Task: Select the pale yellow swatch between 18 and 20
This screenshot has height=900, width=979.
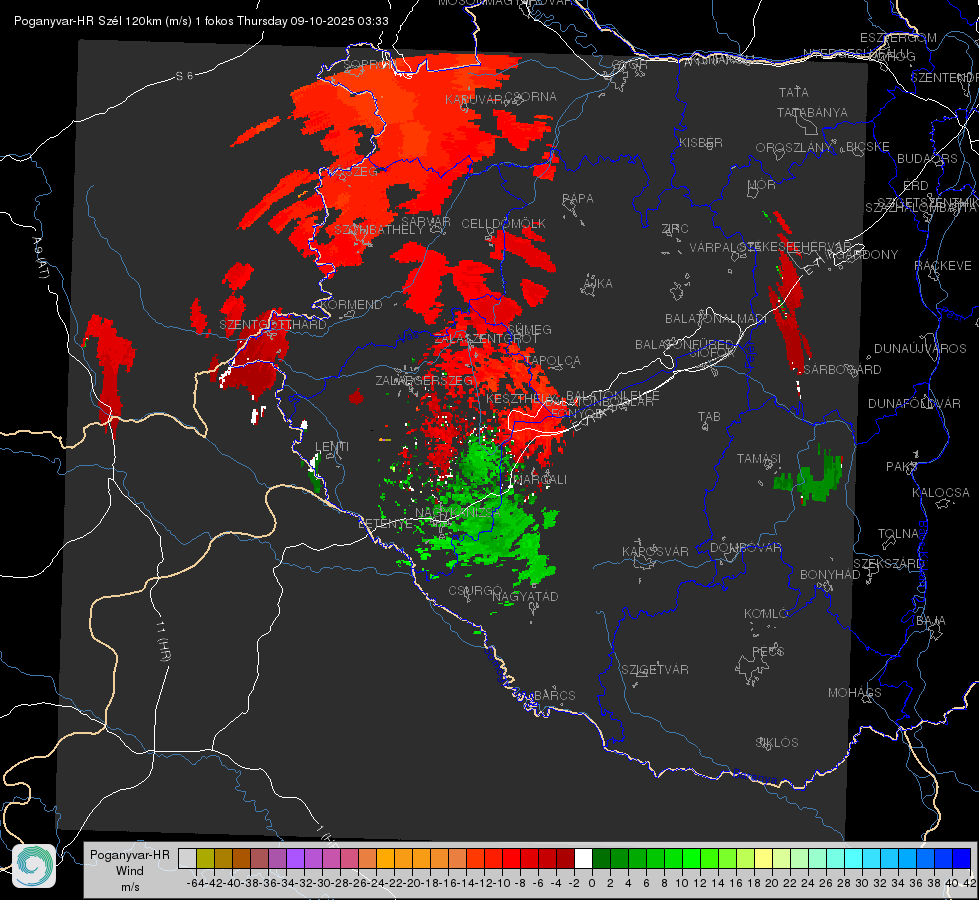Action: pos(764,858)
